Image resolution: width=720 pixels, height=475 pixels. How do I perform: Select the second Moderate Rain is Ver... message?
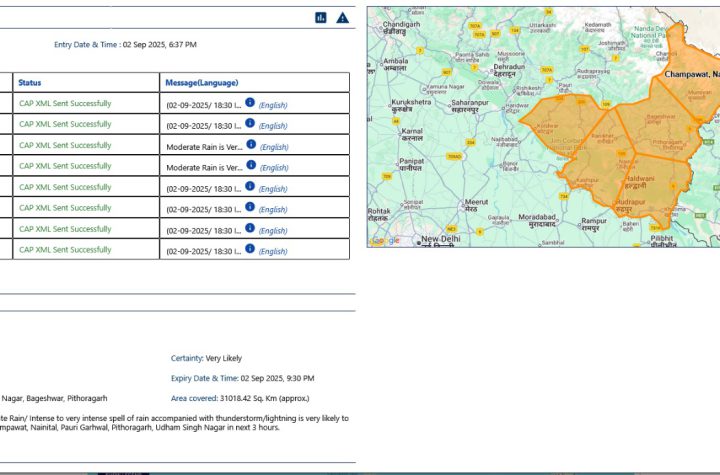204,168
